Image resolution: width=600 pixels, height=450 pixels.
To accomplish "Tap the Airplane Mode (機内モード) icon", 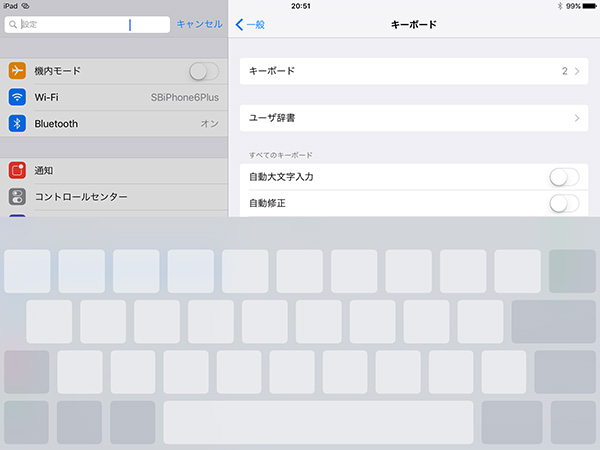I will (x=17, y=71).
